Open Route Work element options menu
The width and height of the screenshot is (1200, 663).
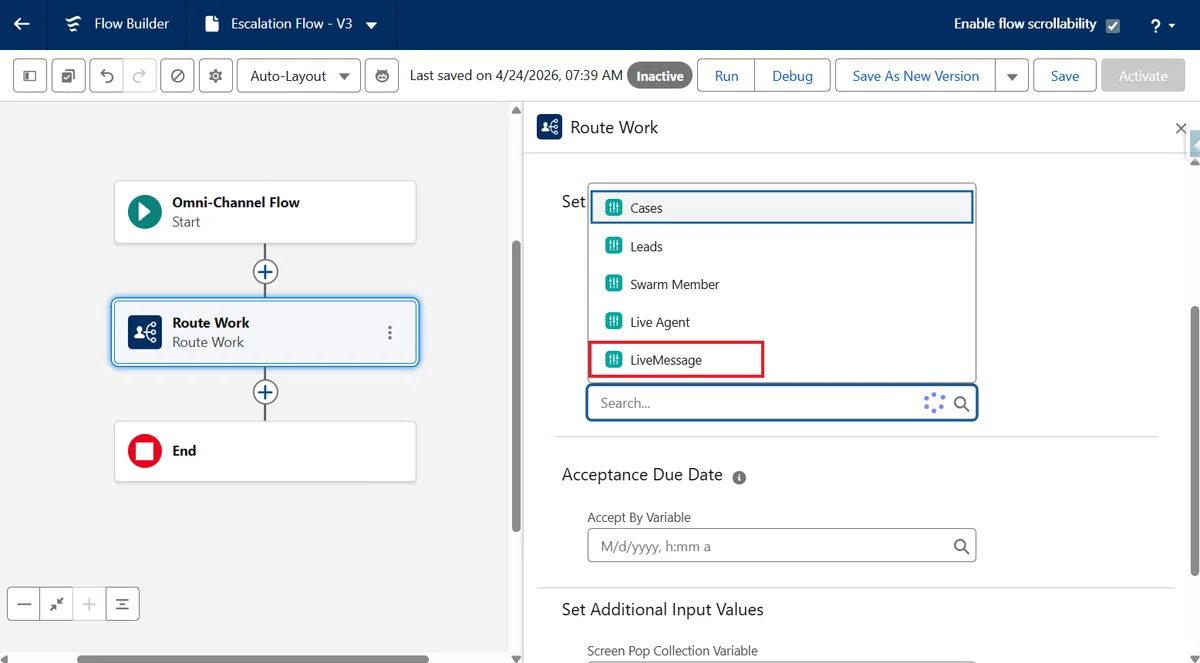390,333
